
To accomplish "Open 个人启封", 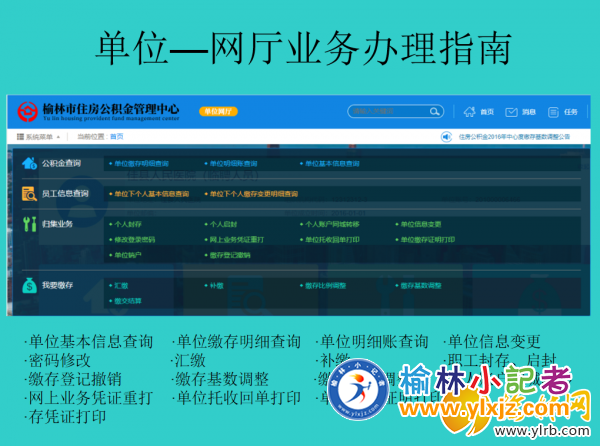I will point(223,224).
